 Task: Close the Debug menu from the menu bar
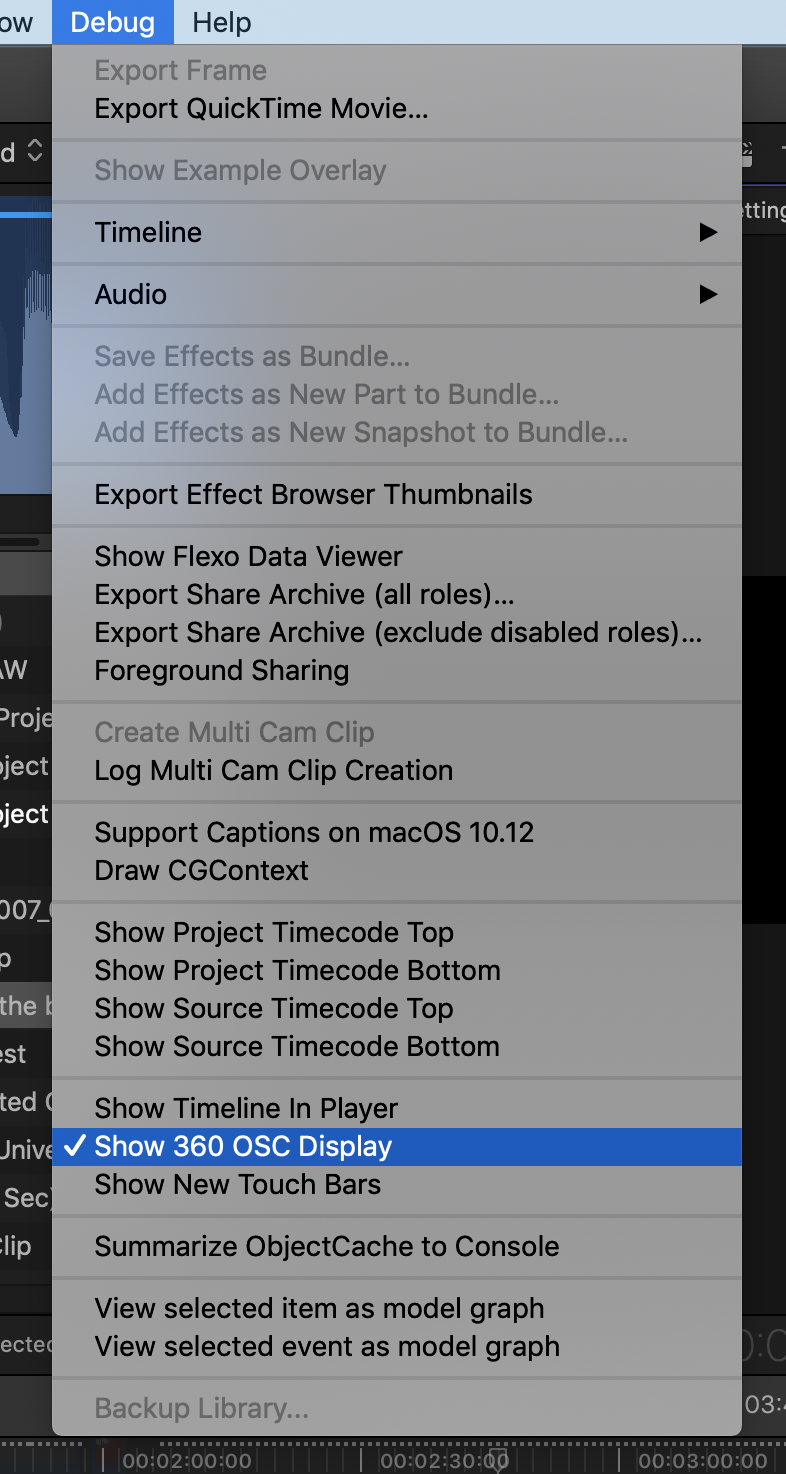click(112, 22)
